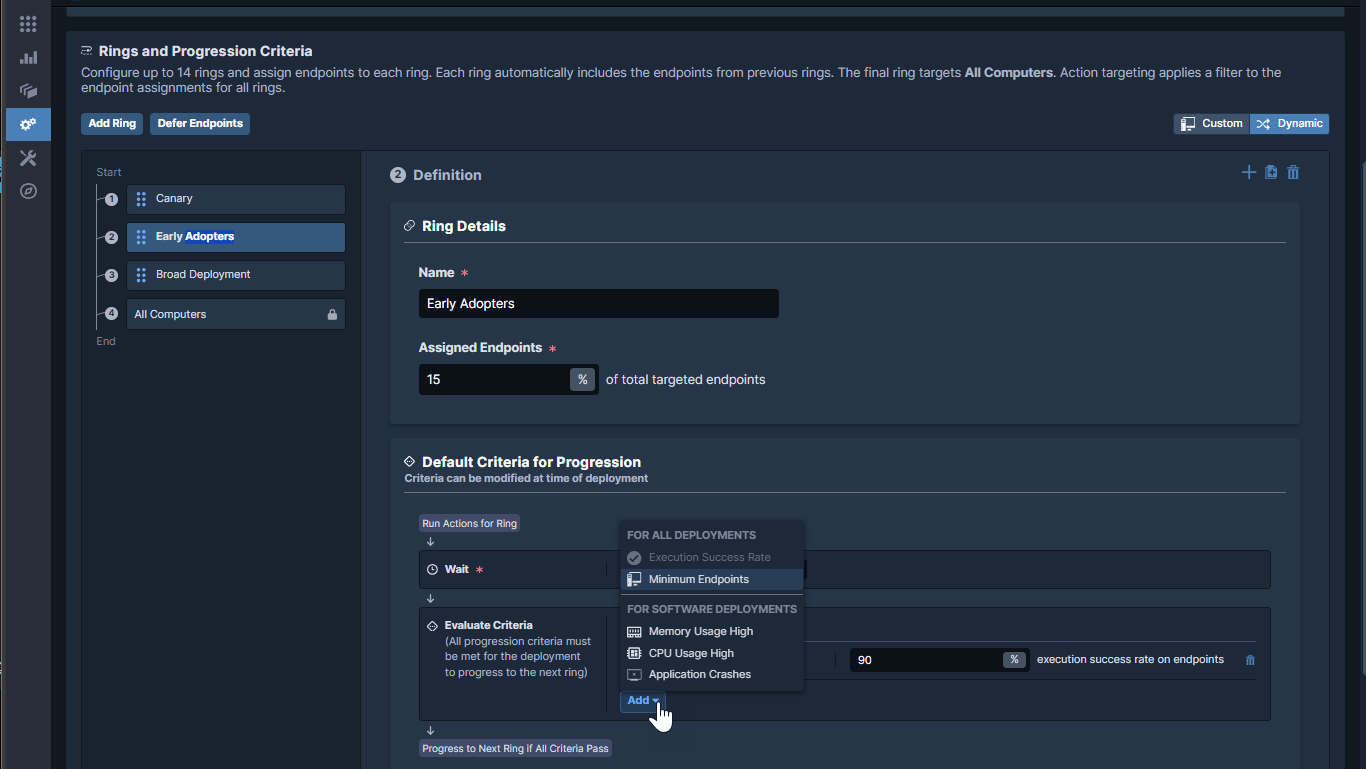Click the drag handle on Canary ring
Image resolution: width=1366 pixels, height=769 pixels.
pyautogui.click(x=141, y=199)
